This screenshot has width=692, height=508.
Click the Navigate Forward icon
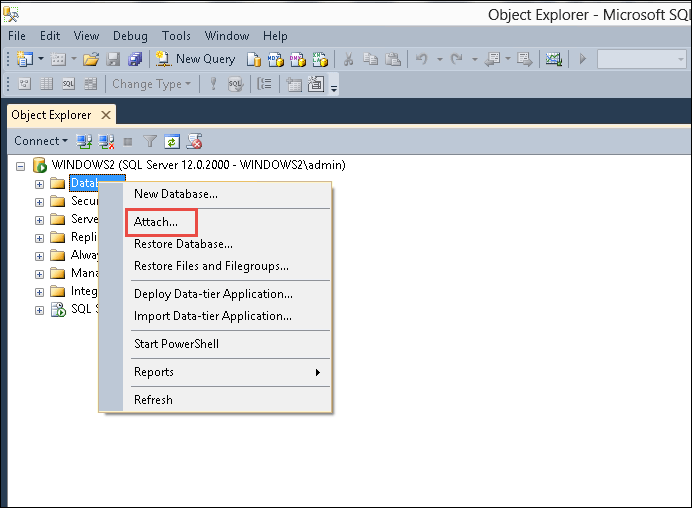(x=525, y=59)
